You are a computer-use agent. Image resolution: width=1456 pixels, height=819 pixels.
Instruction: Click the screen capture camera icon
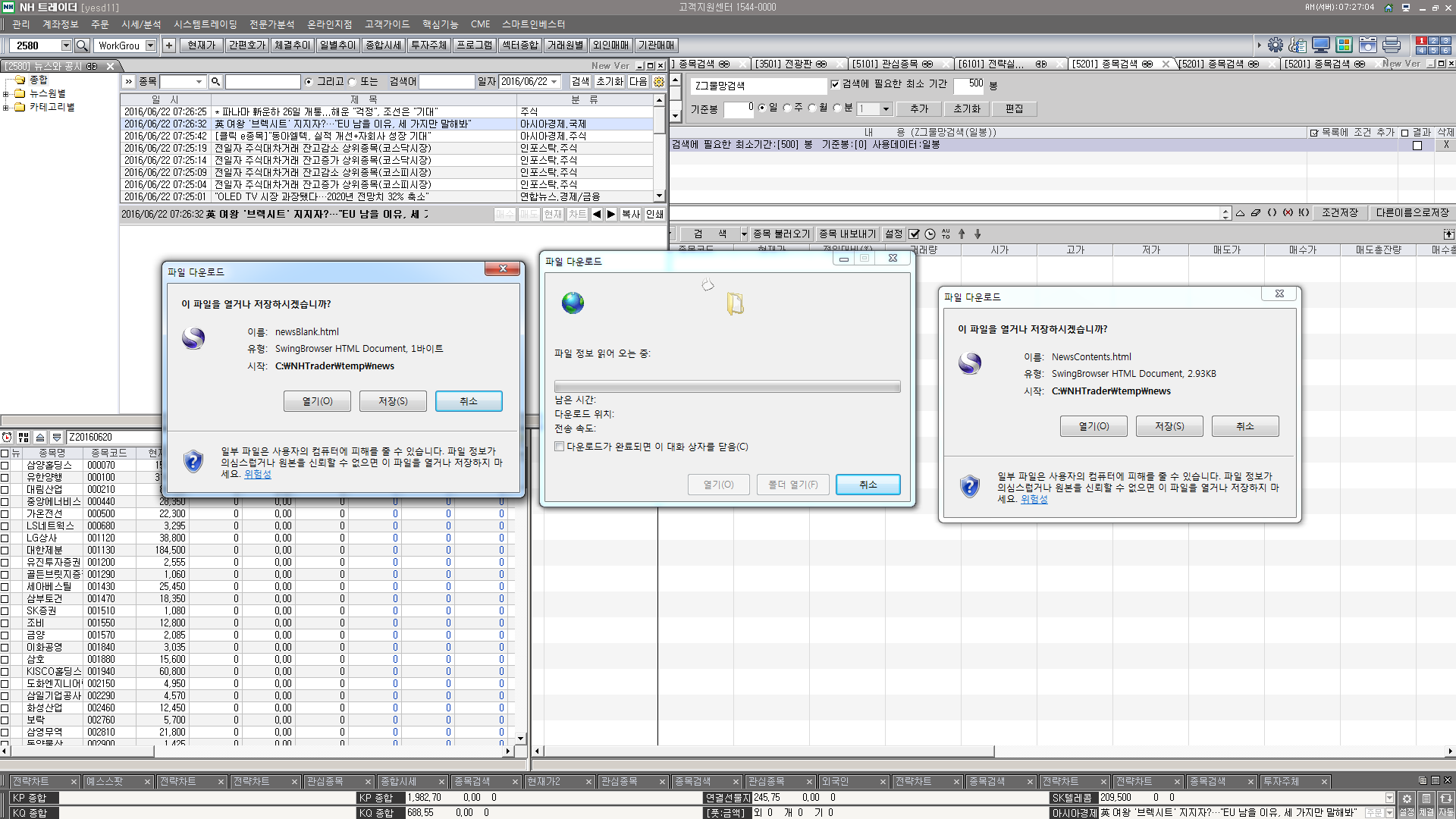(1368, 45)
